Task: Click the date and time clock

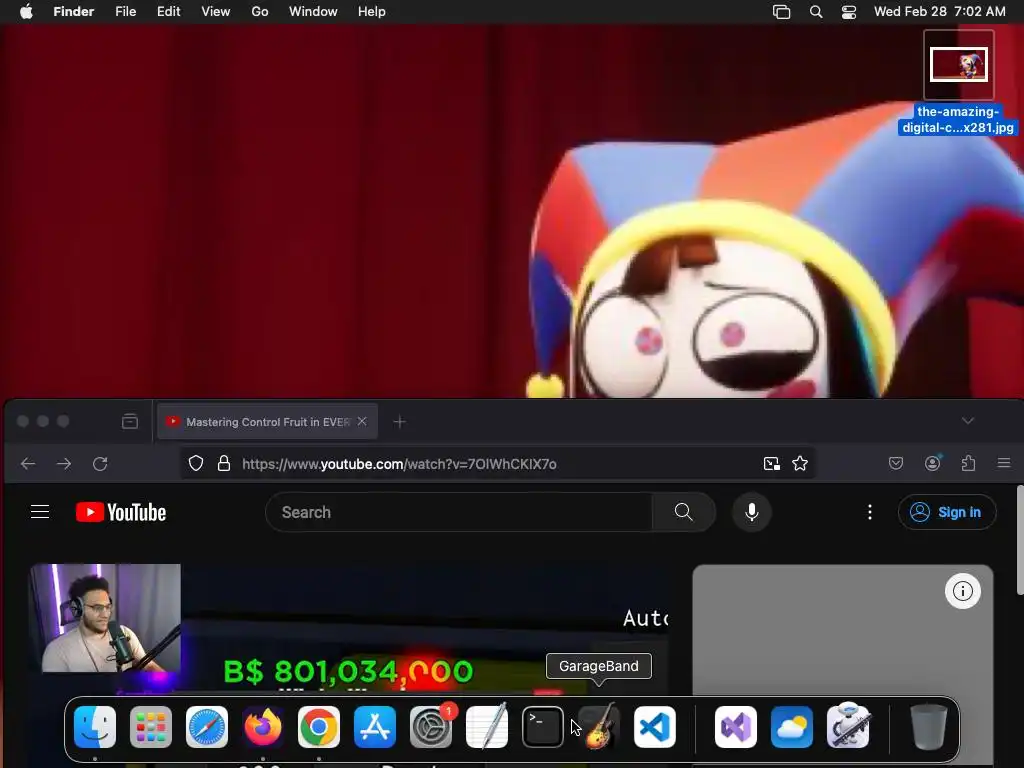Action: 940,12
